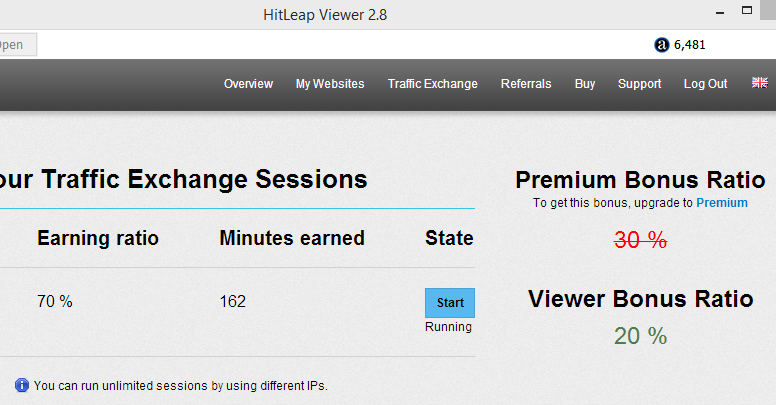The width and height of the screenshot is (776, 405).
Task: Click the partially visible Open button
Action: click(x=18, y=45)
